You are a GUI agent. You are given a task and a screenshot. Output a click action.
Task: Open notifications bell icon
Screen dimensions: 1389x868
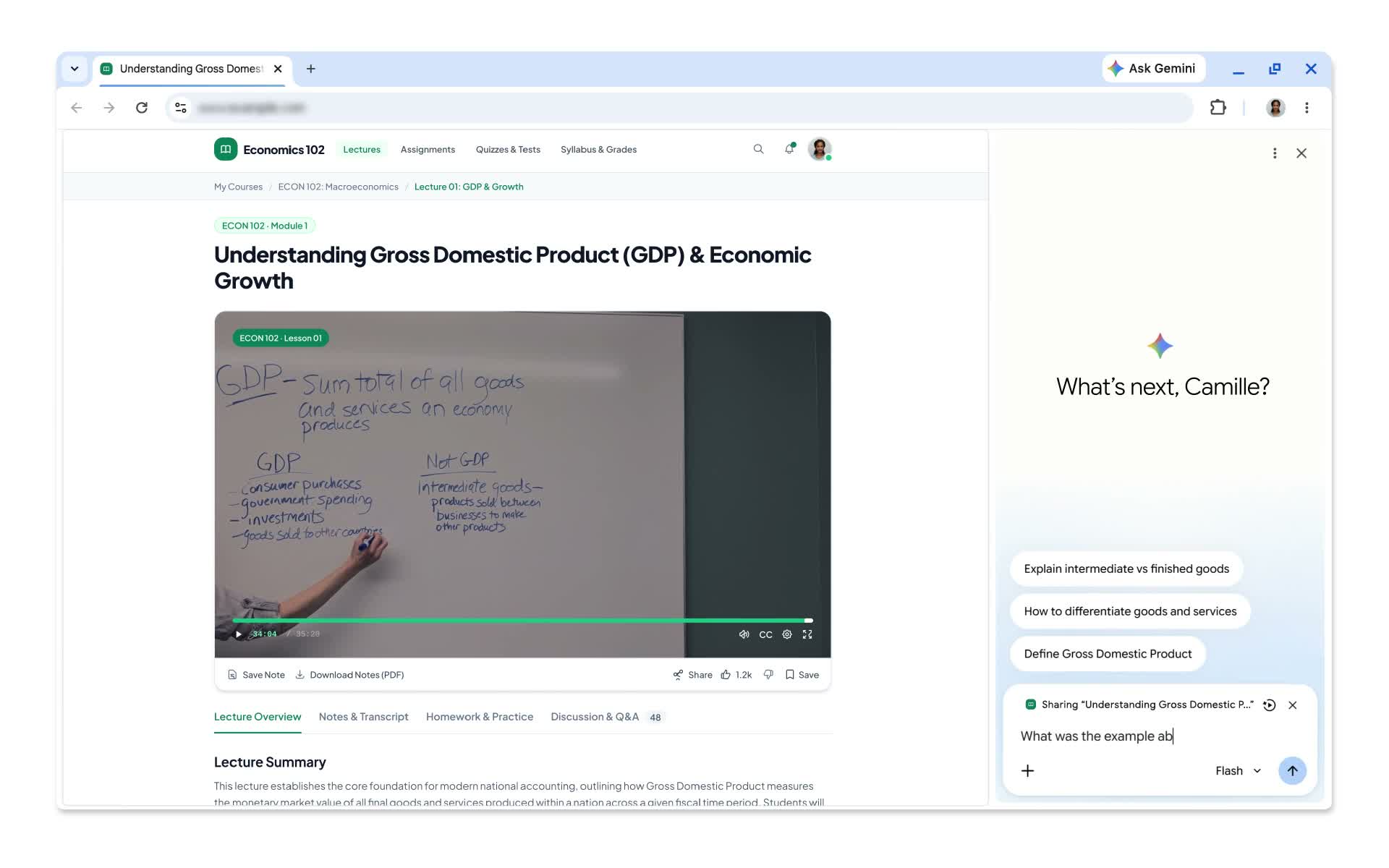pos(789,149)
